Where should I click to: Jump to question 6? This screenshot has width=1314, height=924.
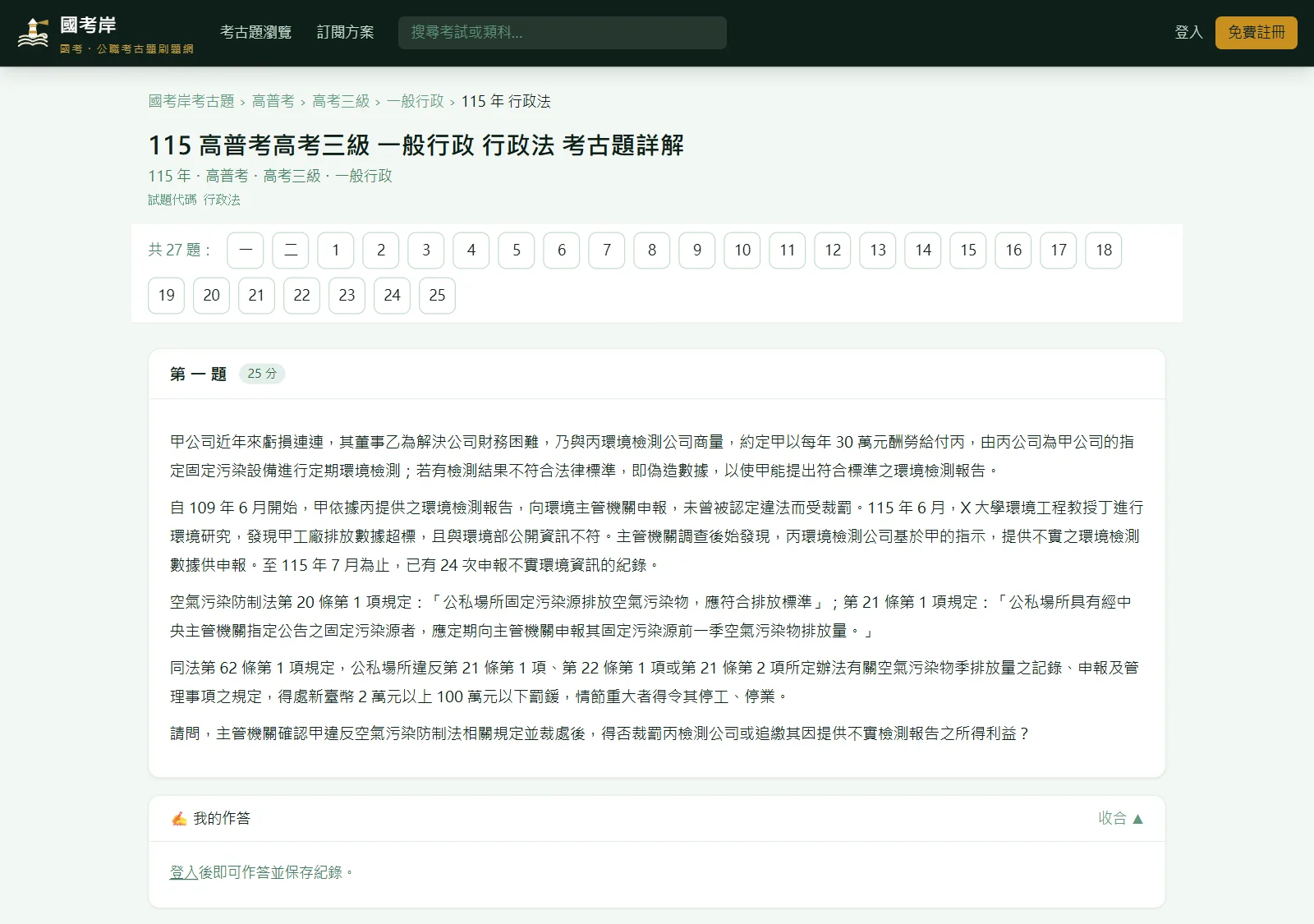[562, 251]
